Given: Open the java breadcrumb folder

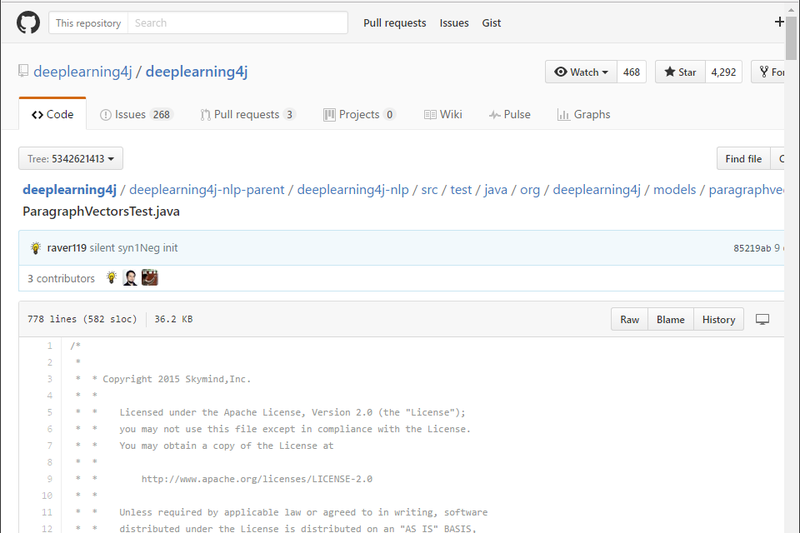Looking at the screenshot, I should [495, 190].
